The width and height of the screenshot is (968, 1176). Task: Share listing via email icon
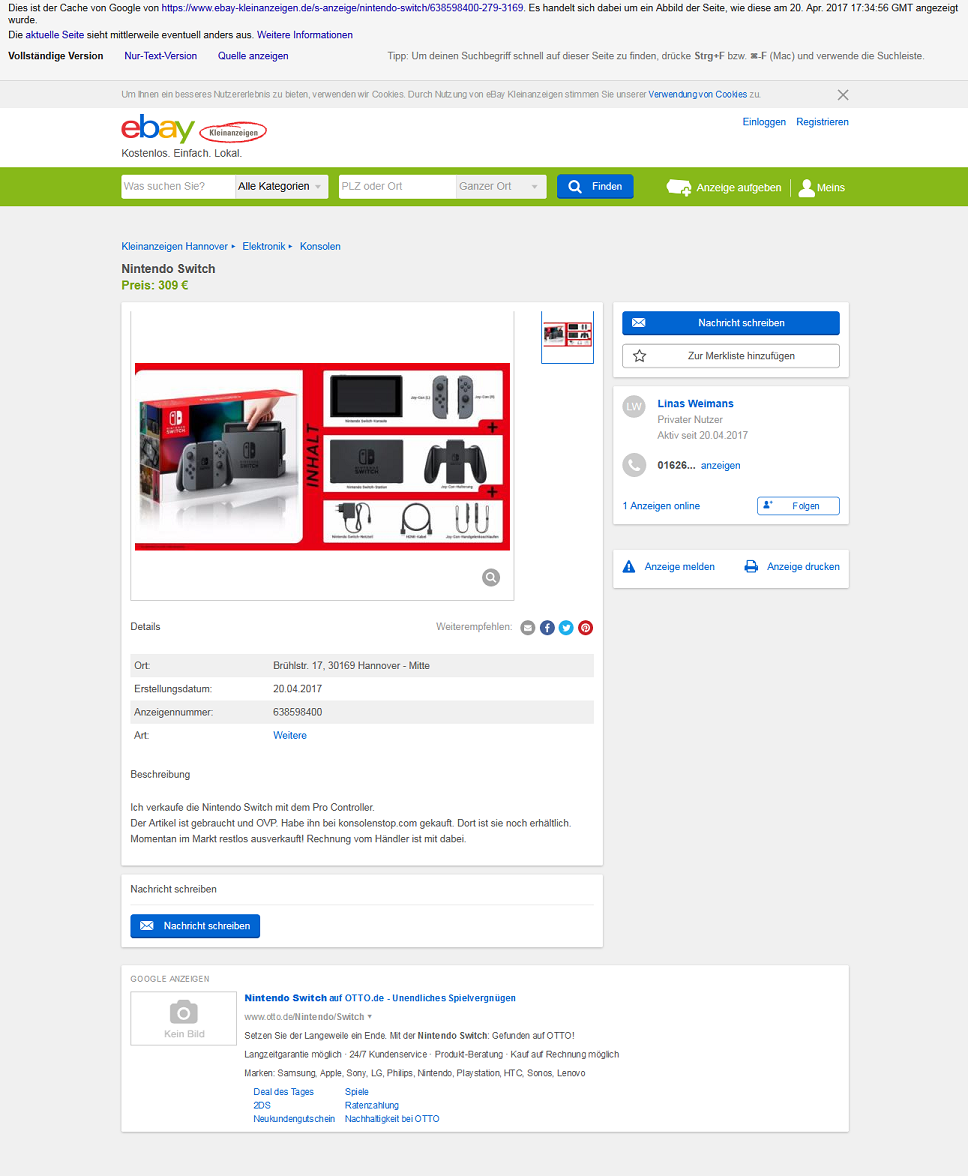528,628
